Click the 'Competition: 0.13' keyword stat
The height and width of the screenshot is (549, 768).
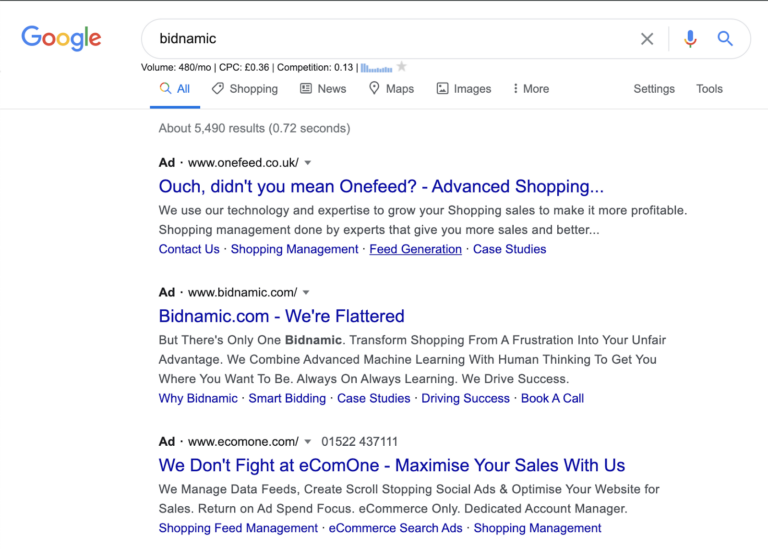(315, 68)
